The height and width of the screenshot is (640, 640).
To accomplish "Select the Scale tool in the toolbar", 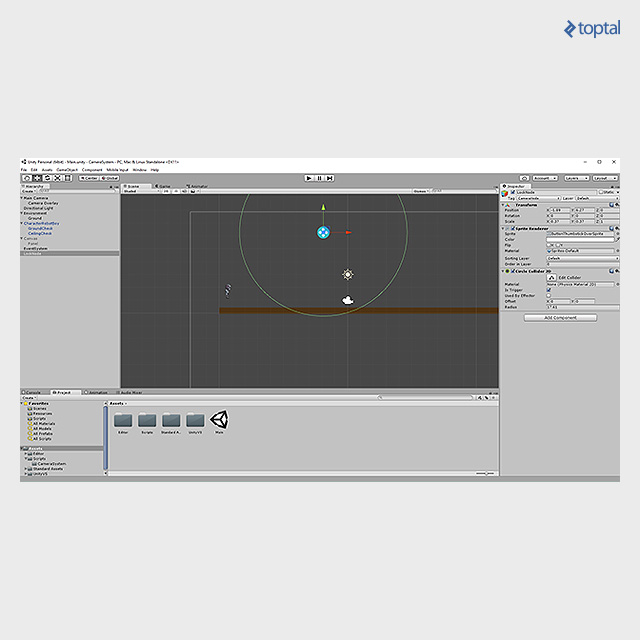I will tap(57, 178).
